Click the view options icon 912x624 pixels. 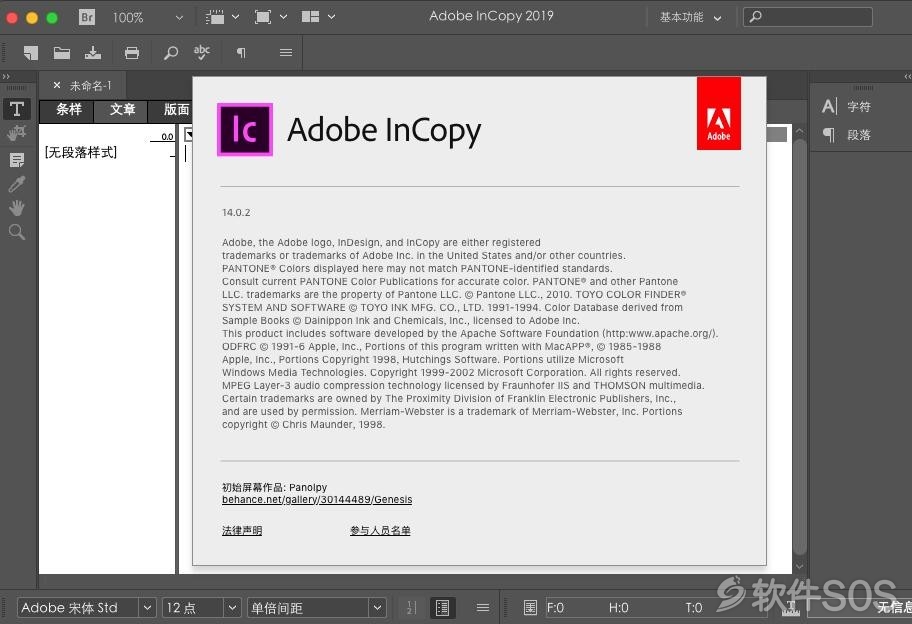pos(215,17)
